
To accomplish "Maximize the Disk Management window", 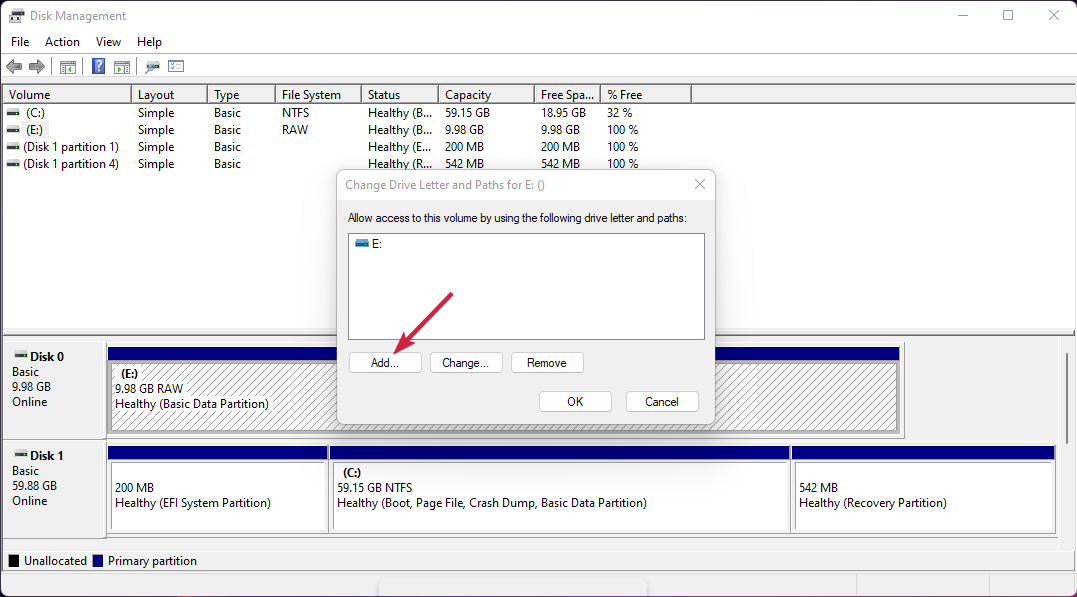I will [x=1008, y=15].
